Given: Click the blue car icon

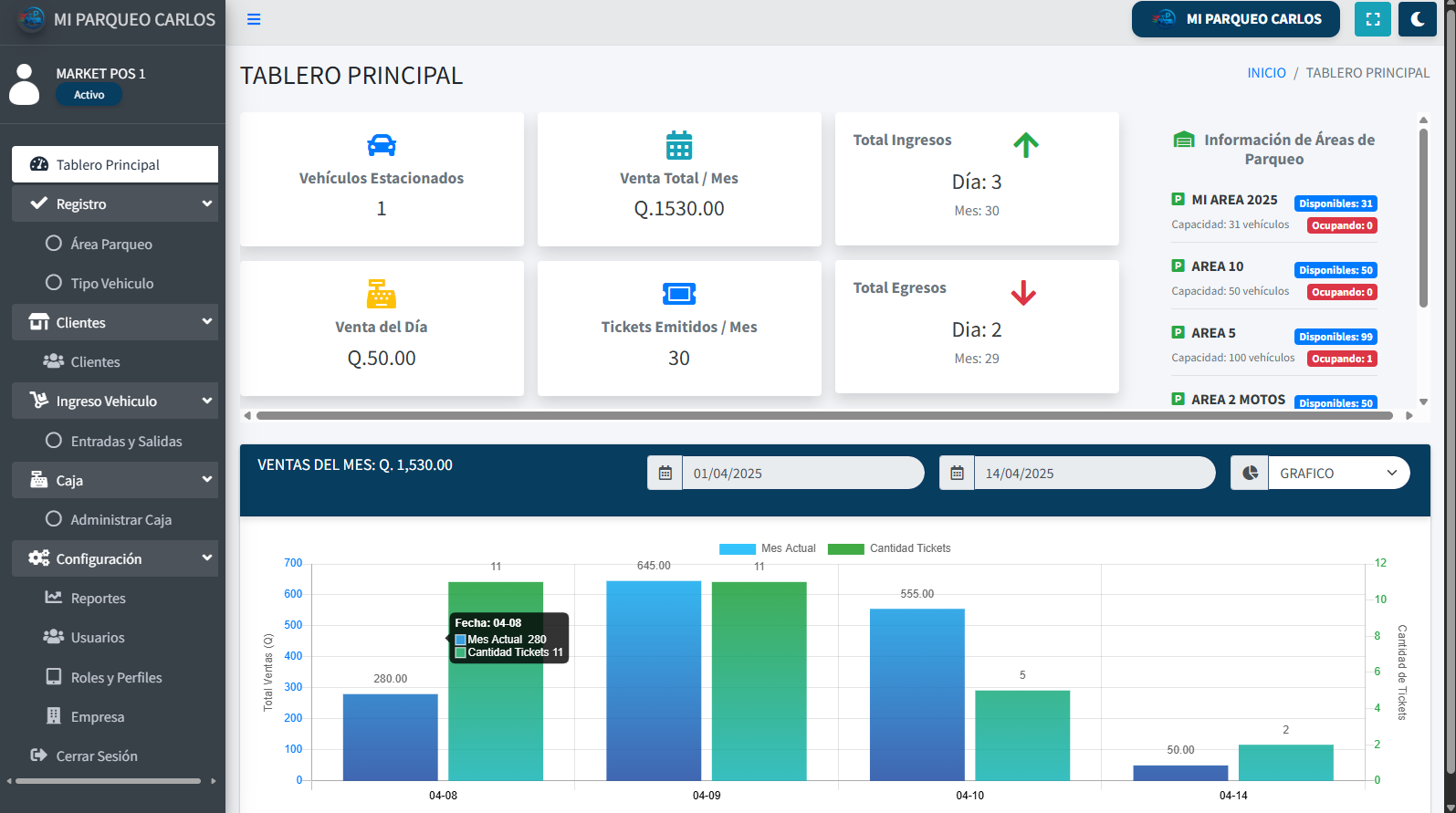Looking at the screenshot, I should tap(381, 145).
